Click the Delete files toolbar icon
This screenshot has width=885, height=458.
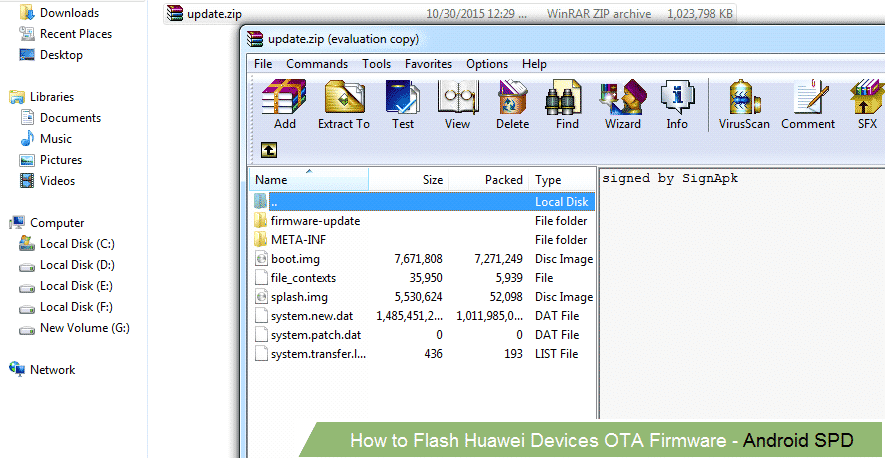pyautogui.click(x=512, y=104)
